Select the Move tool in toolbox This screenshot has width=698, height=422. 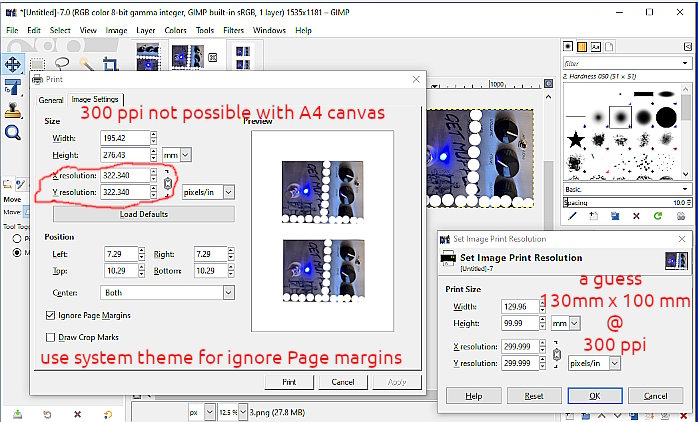(12, 64)
